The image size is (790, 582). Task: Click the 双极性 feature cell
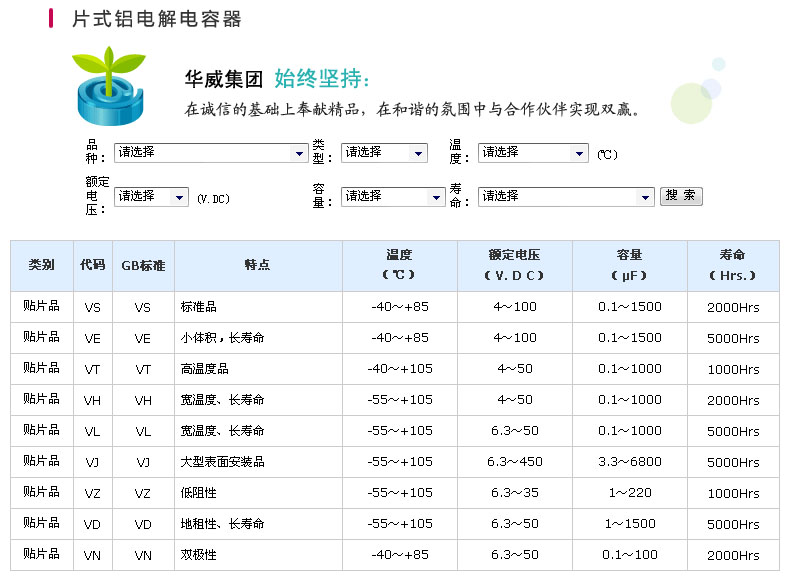258,555
